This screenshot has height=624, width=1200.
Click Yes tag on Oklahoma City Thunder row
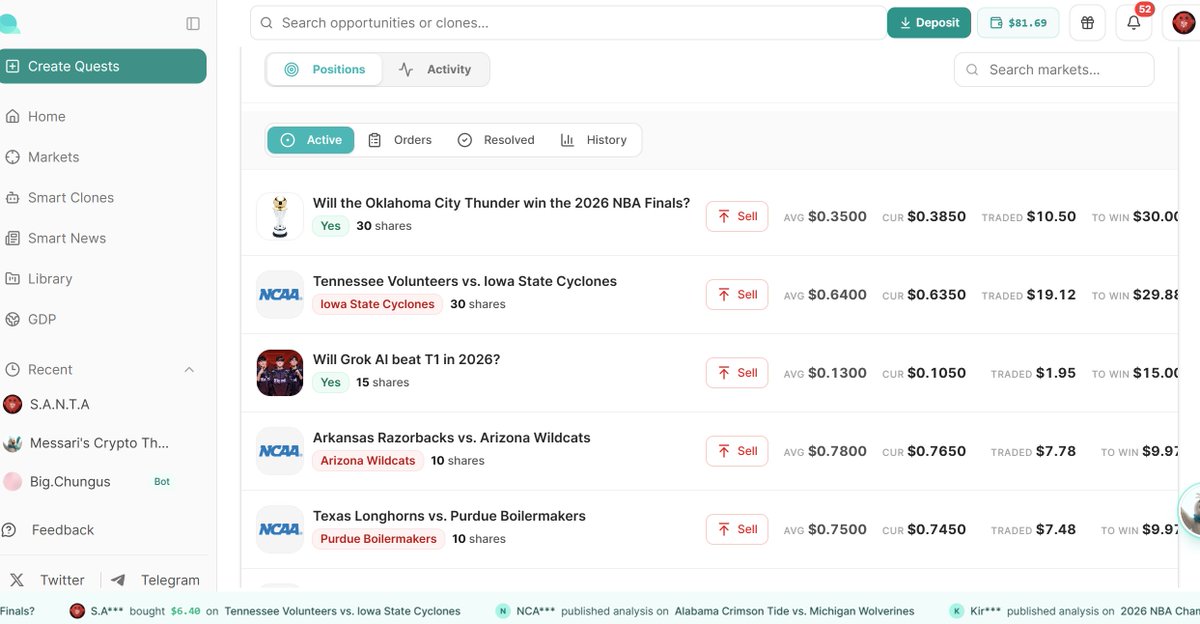coord(331,226)
